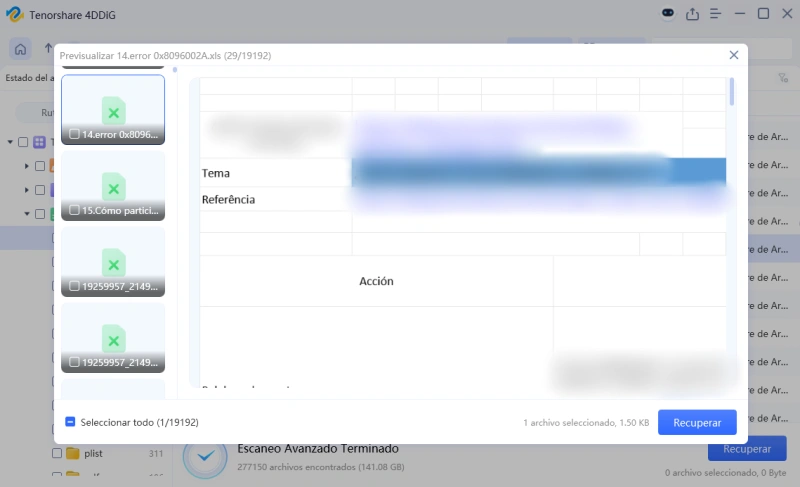Click the Previsualizar 14.error dialog title
The width and height of the screenshot is (800, 487).
coord(165,56)
